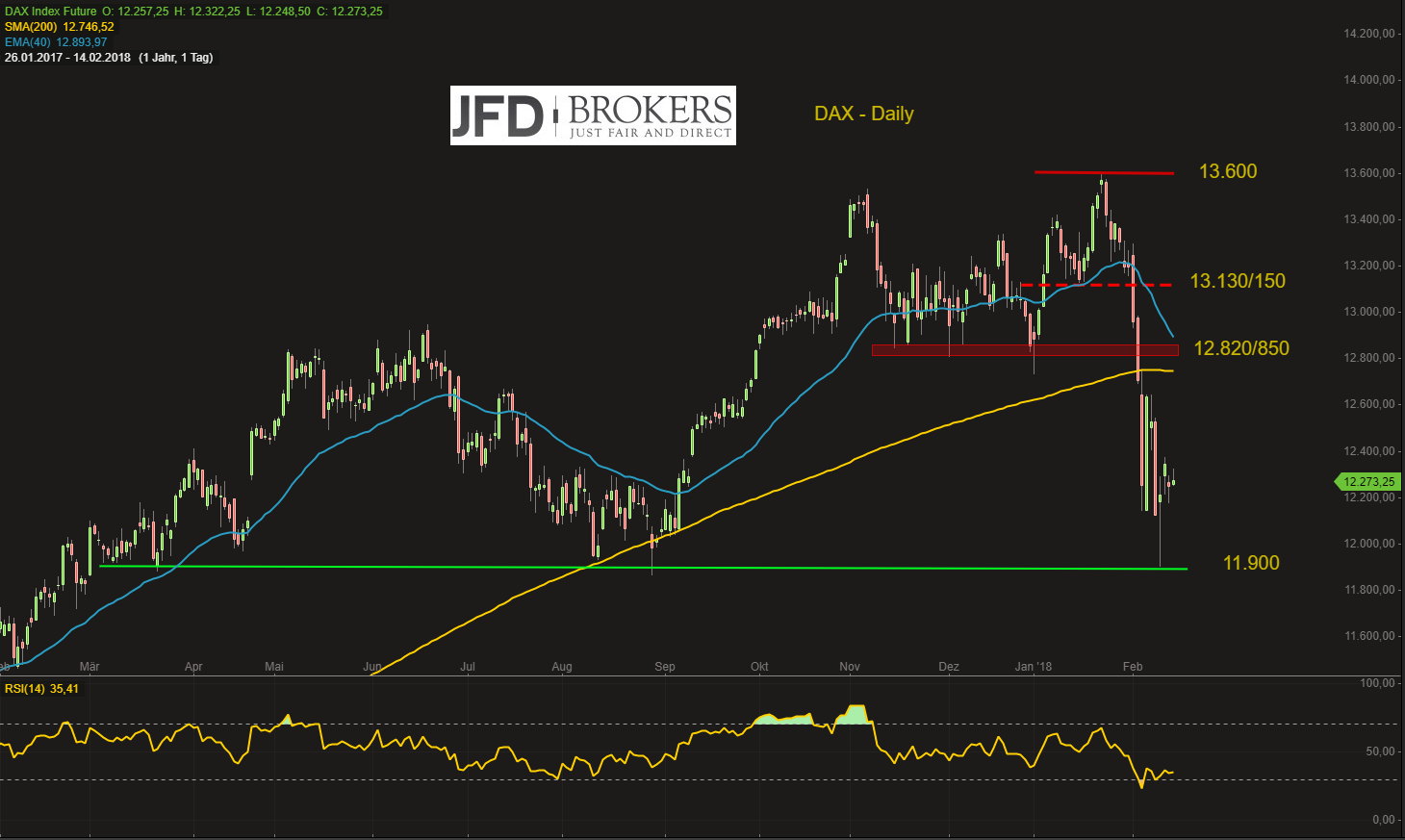Screen dimensions: 1405x840
Task: Click the Nov month label on time axis
Action: pos(850,667)
